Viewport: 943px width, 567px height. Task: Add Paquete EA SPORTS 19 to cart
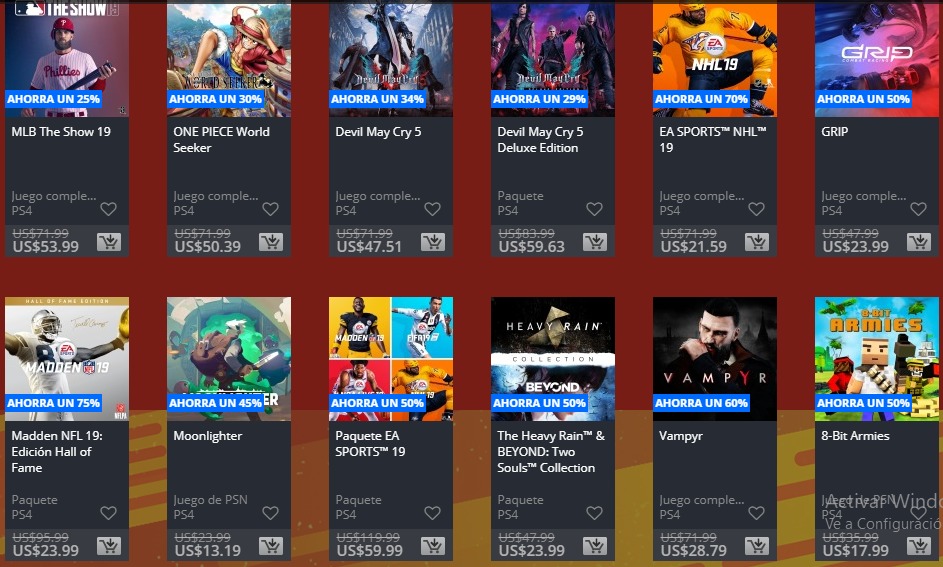(432, 546)
